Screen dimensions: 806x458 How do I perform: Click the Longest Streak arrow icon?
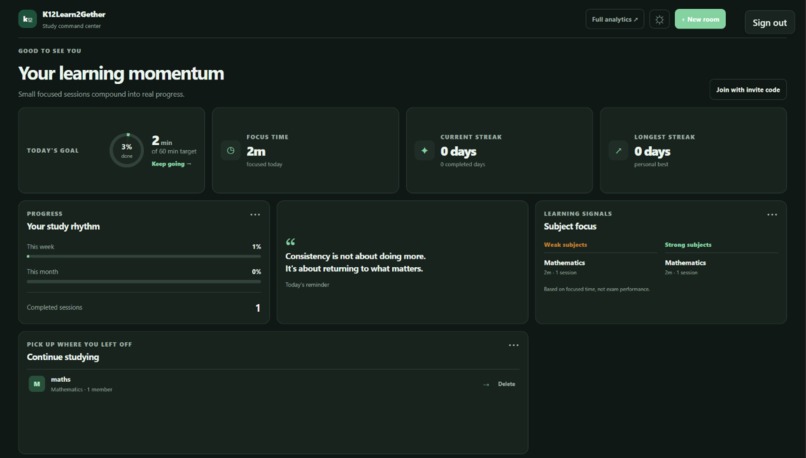click(x=618, y=151)
